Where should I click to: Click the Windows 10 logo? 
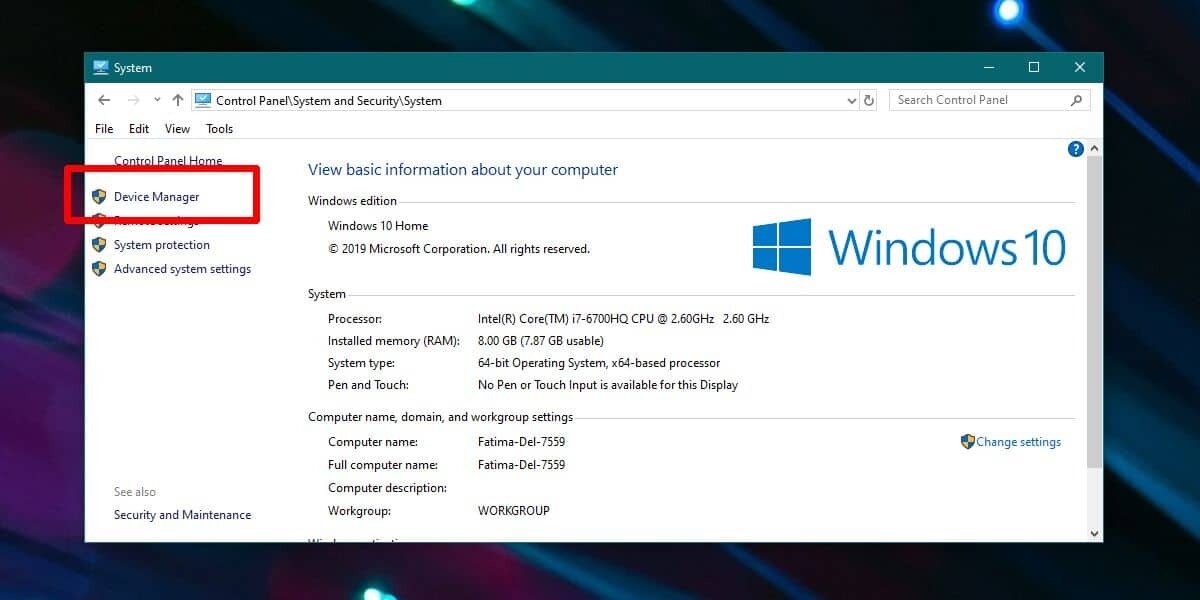pyautogui.click(x=909, y=246)
